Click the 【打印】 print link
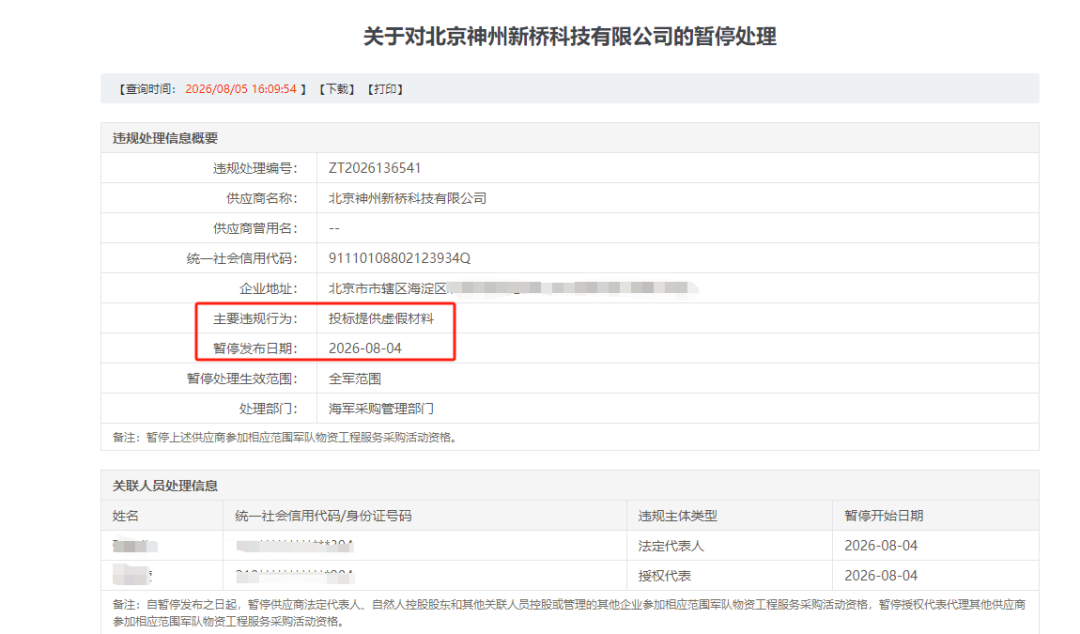The width and height of the screenshot is (1080, 634). [x=385, y=89]
